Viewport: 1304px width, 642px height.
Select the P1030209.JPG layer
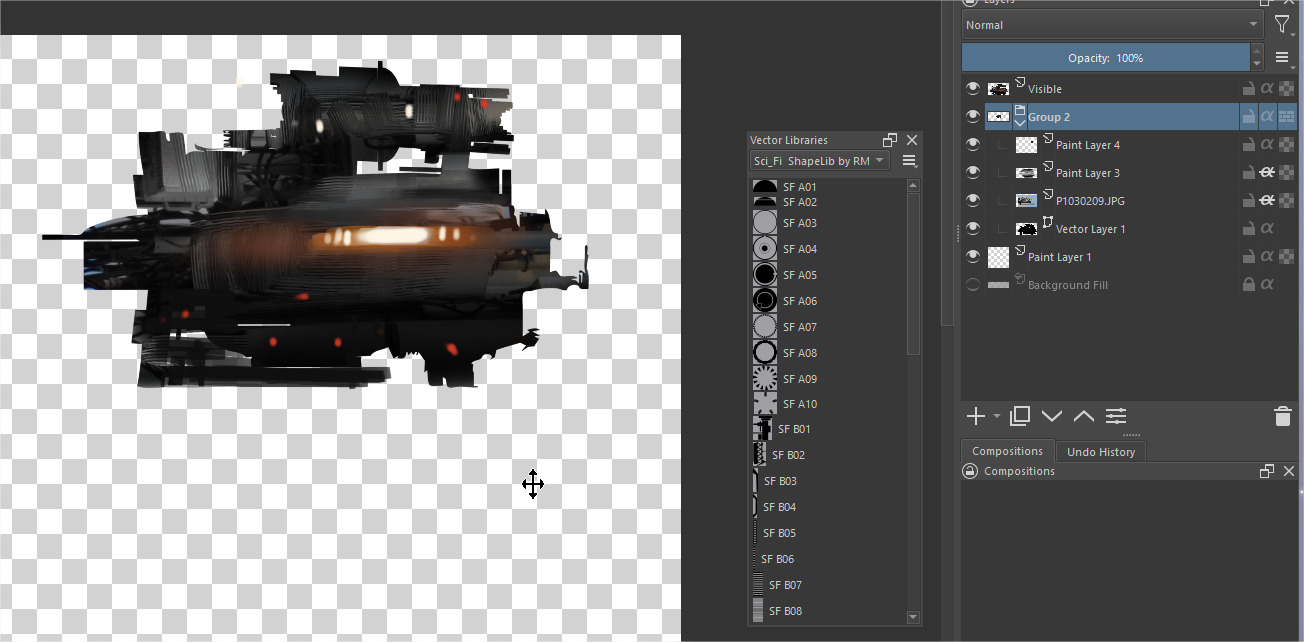pos(1090,201)
